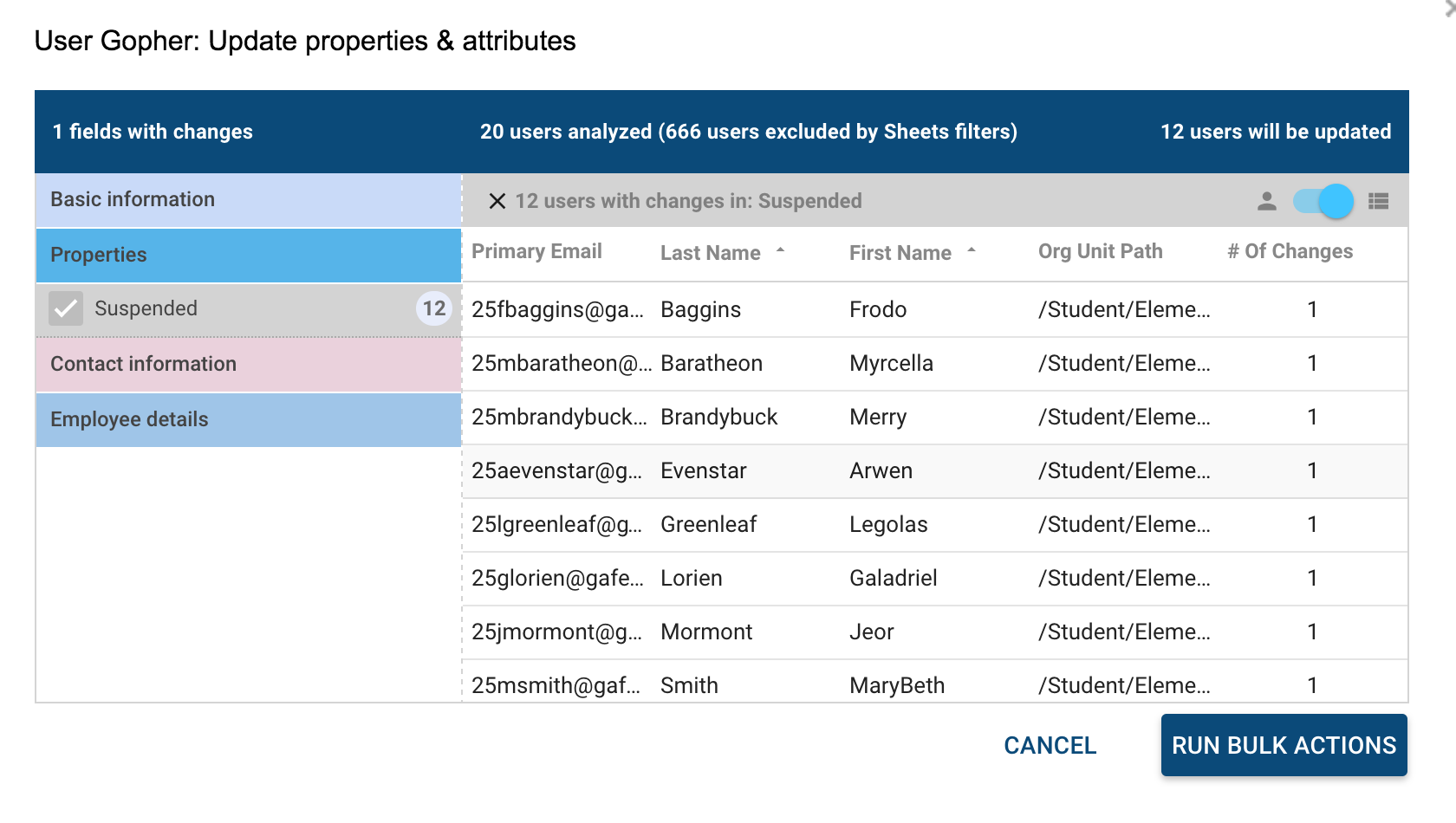Clear the Suspended filter with the X icon

coord(497,201)
